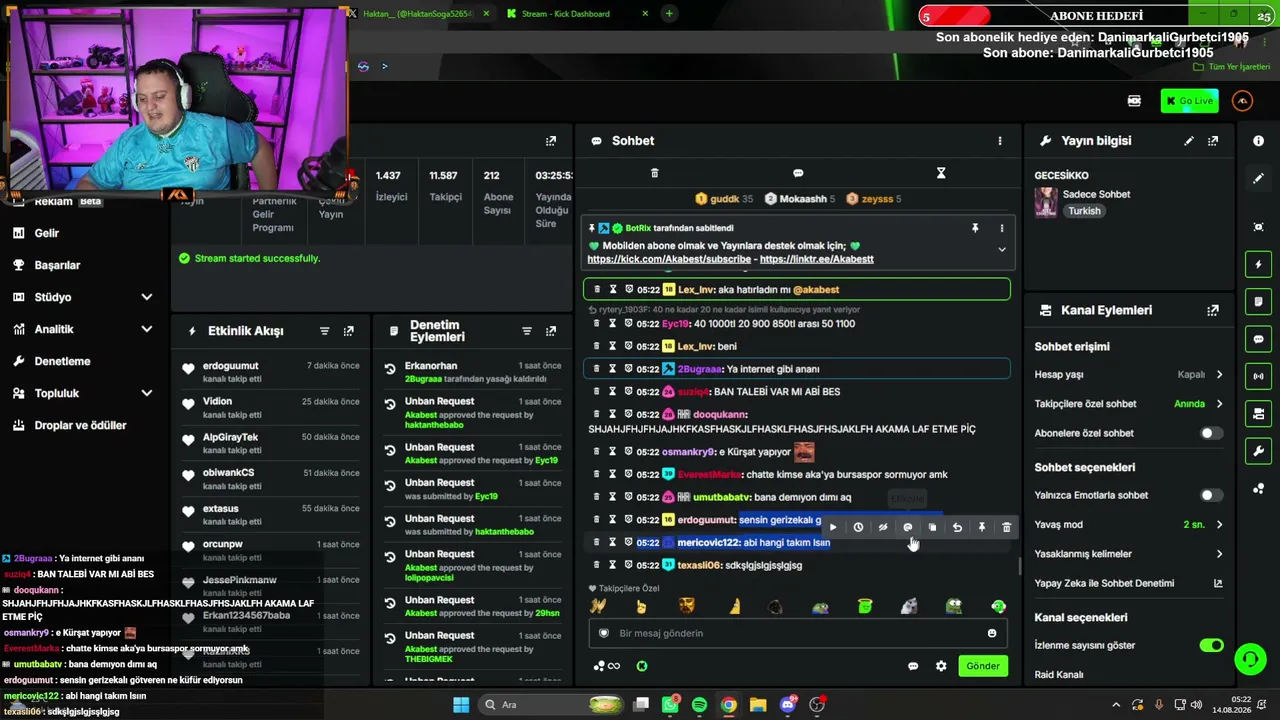Filter the Denetim Eylemleri list
This screenshot has height=720, width=1280.
point(527,331)
